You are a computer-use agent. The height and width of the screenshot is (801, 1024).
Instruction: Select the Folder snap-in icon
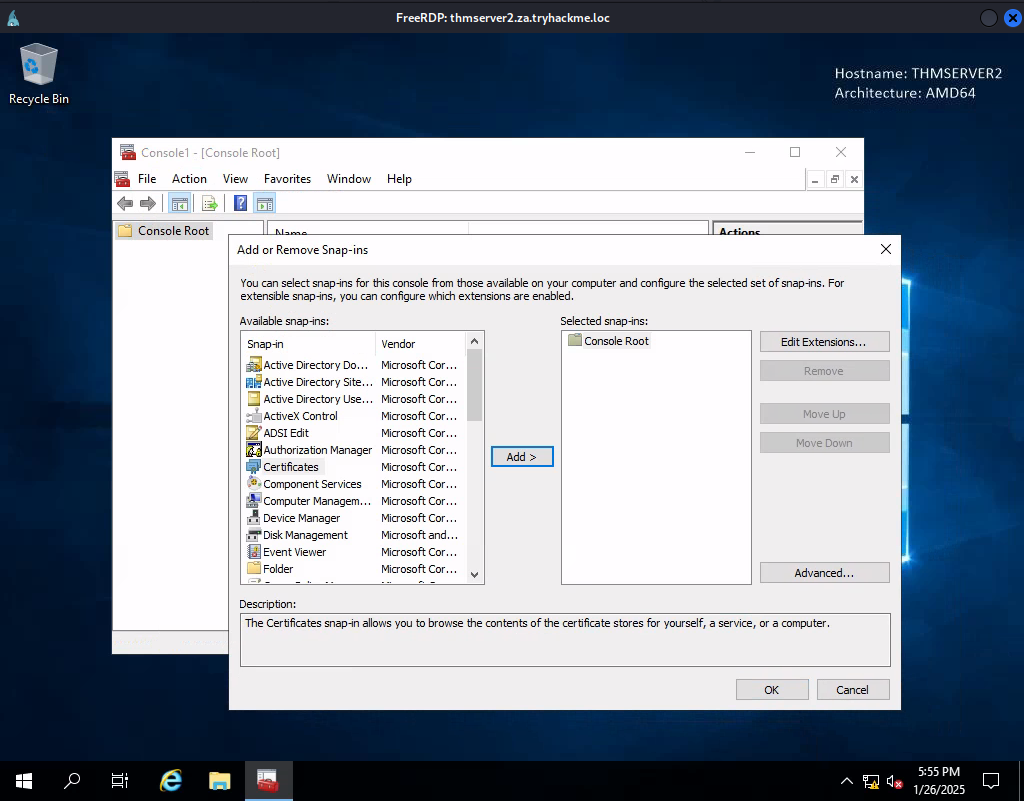pos(253,569)
